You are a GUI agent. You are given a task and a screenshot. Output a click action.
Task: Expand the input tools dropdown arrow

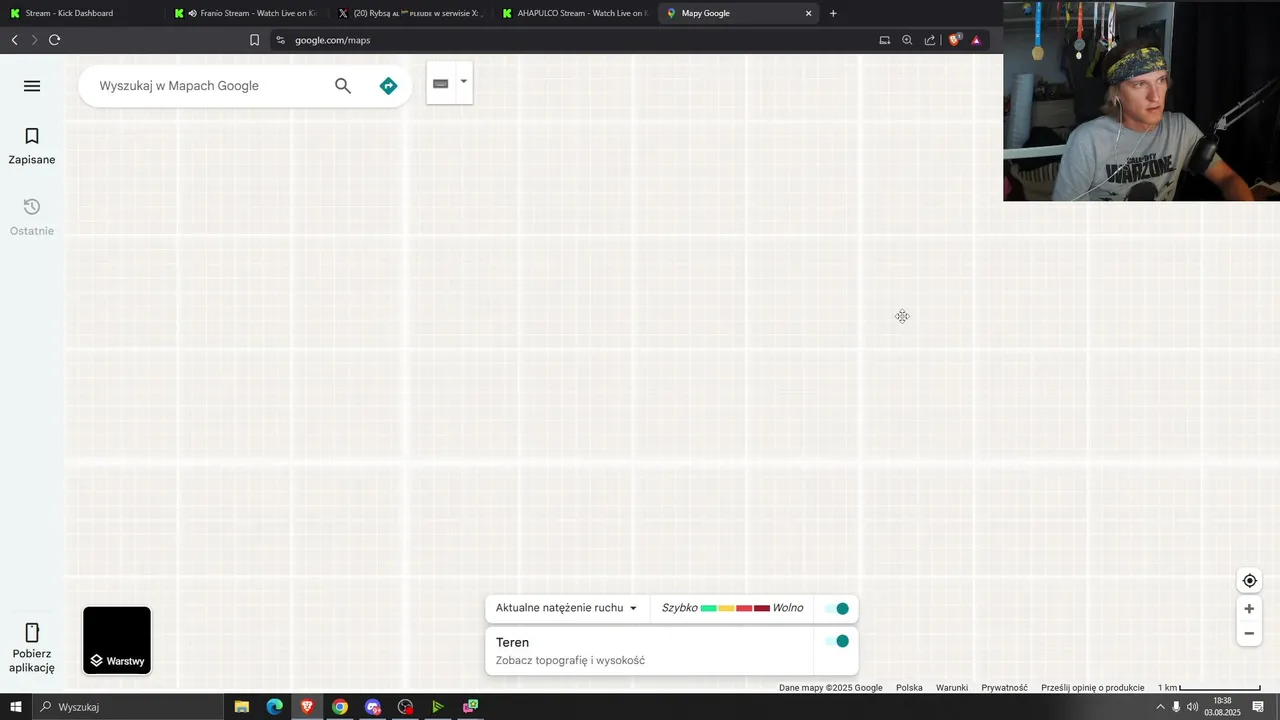pyautogui.click(x=463, y=82)
